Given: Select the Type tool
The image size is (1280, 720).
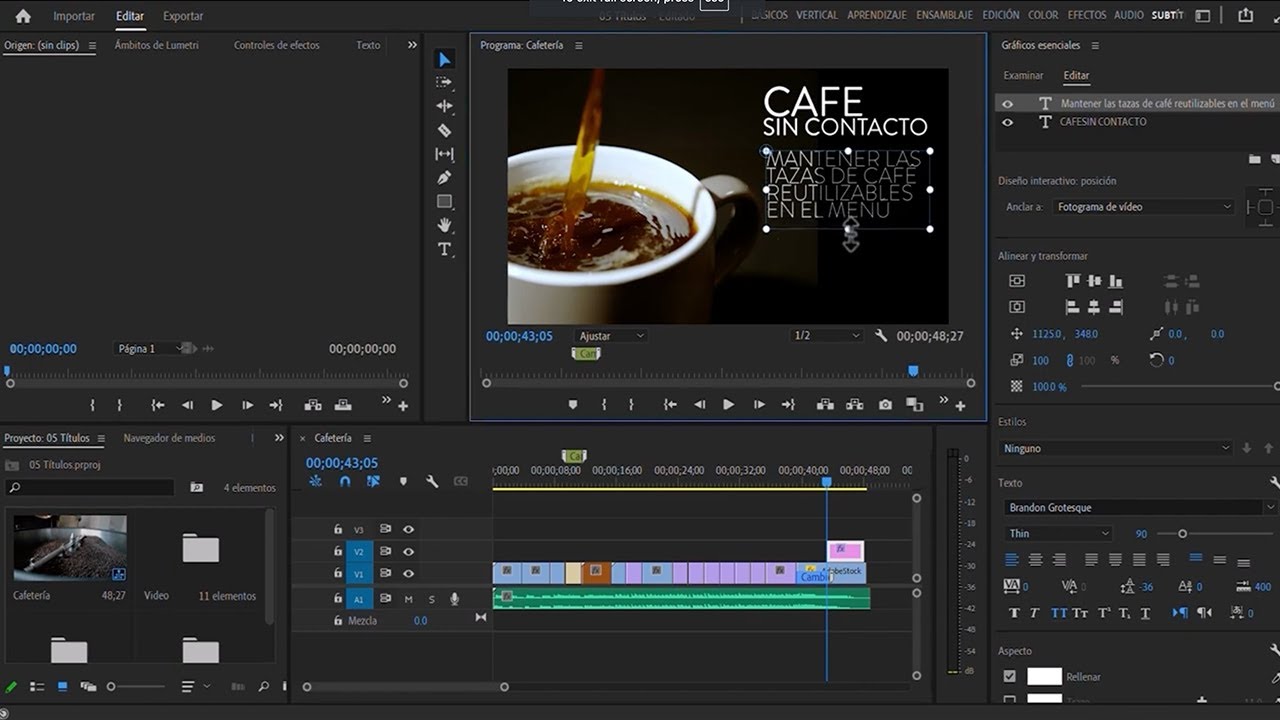Looking at the screenshot, I should (444, 249).
